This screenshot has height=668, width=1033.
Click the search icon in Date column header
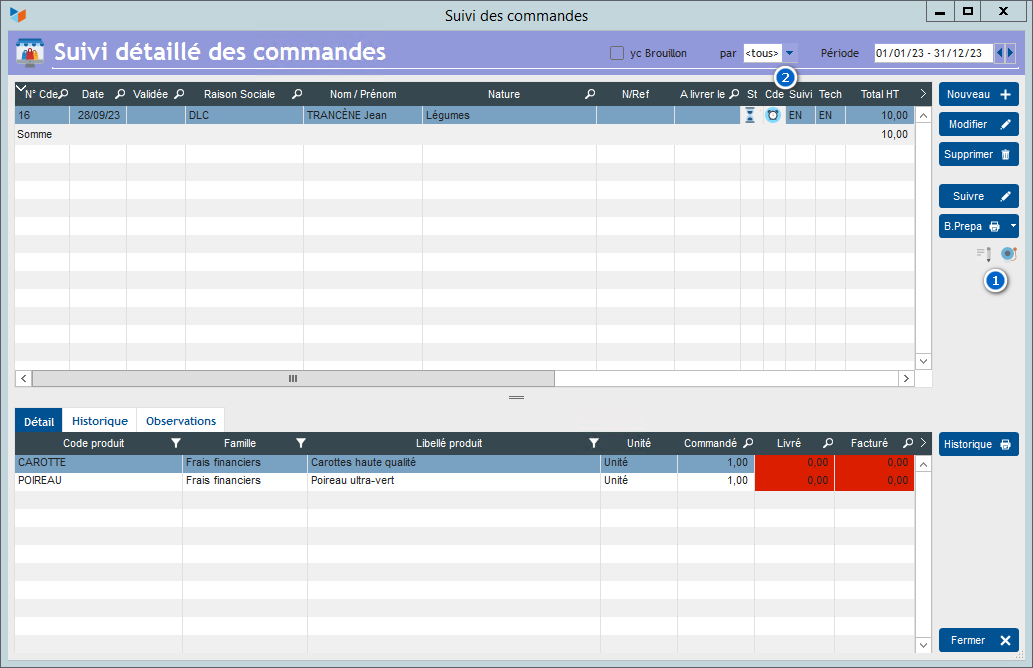[x=120, y=94]
